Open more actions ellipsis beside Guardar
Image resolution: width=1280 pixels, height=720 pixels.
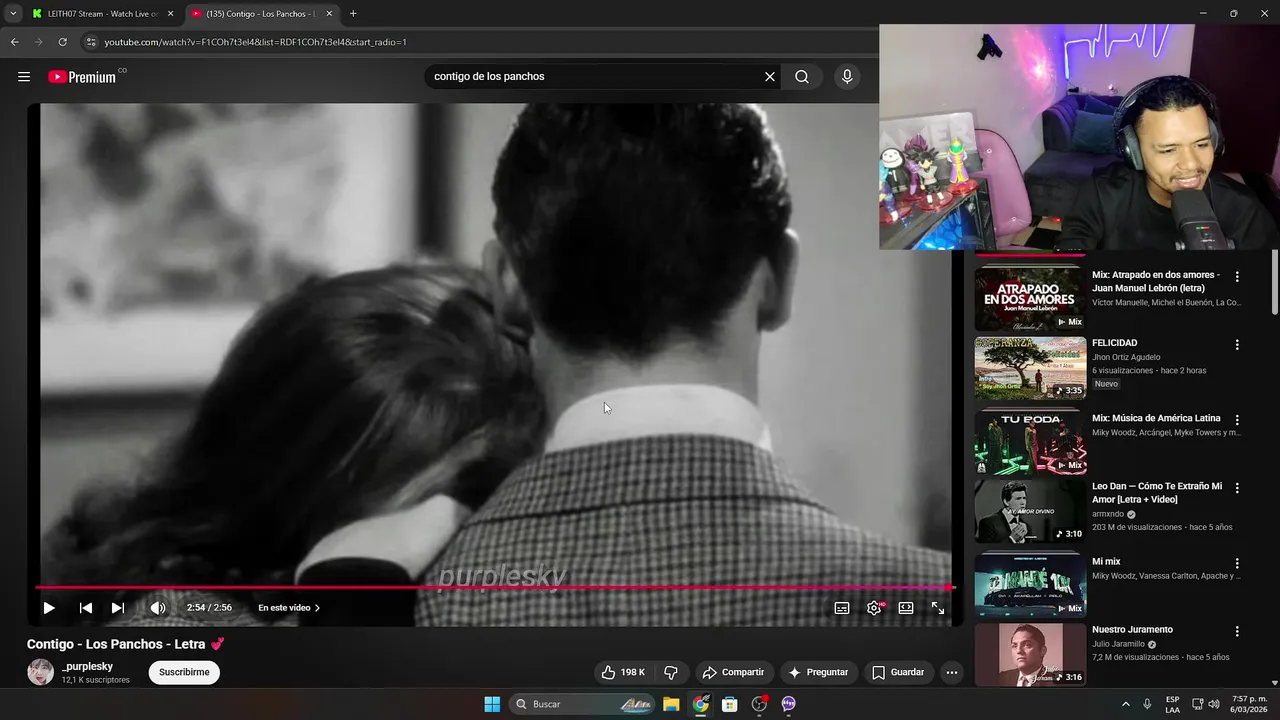pyautogui.click(x=952, y=672)
